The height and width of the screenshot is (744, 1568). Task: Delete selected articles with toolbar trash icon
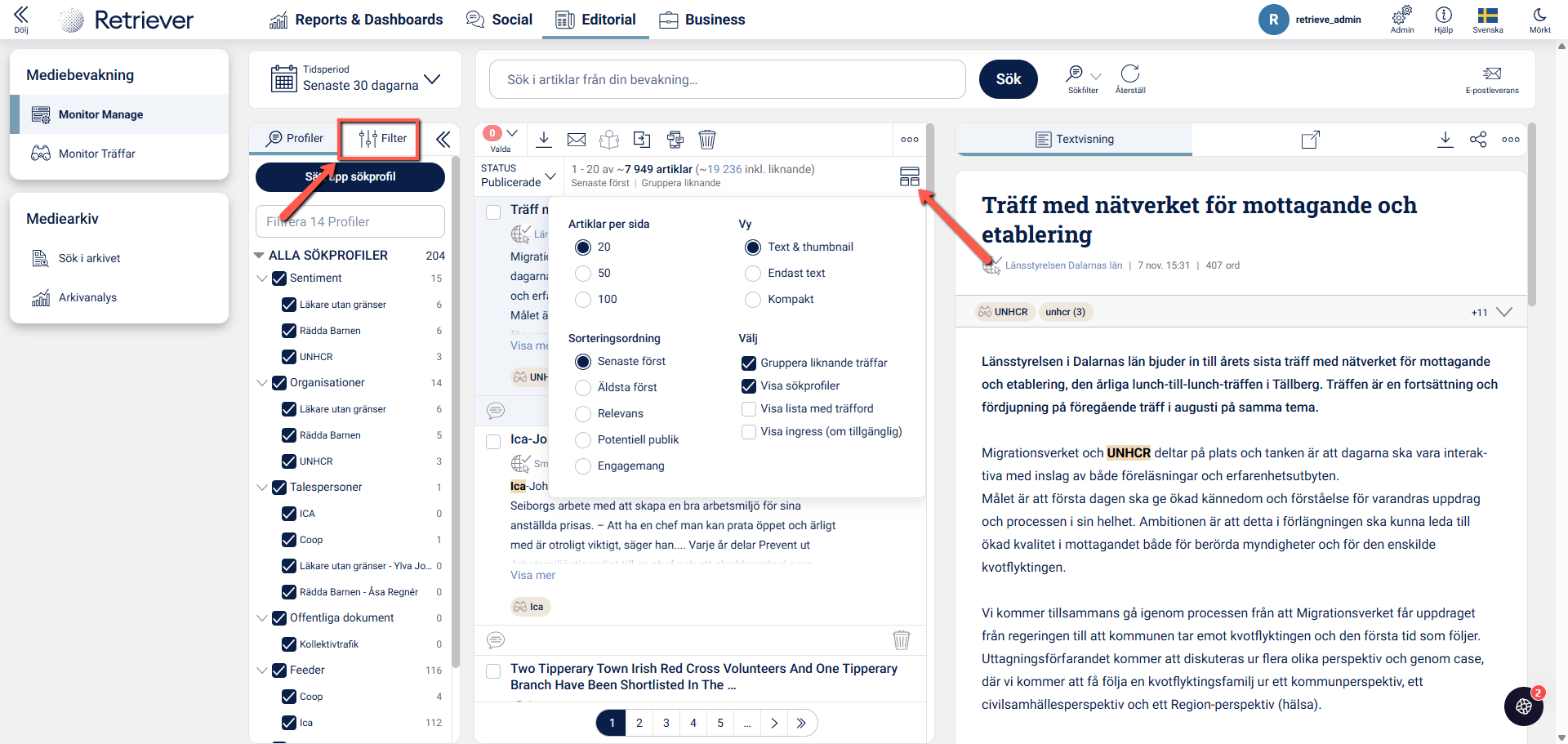tap(707, 140)
